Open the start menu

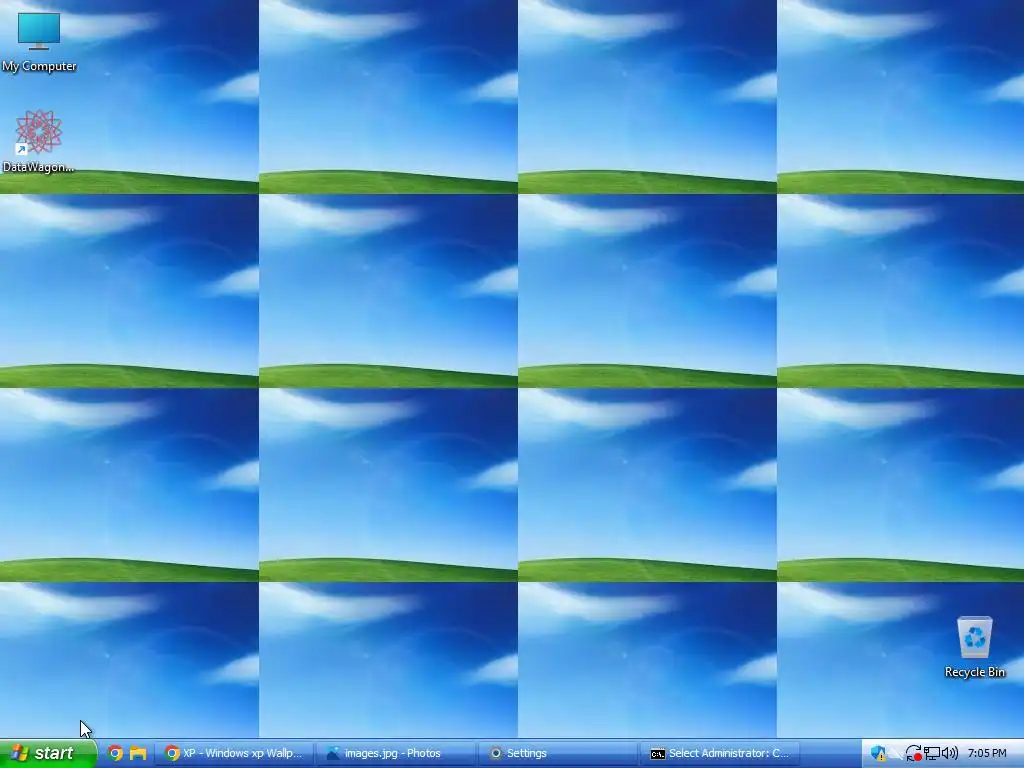(x=48, y=753)
